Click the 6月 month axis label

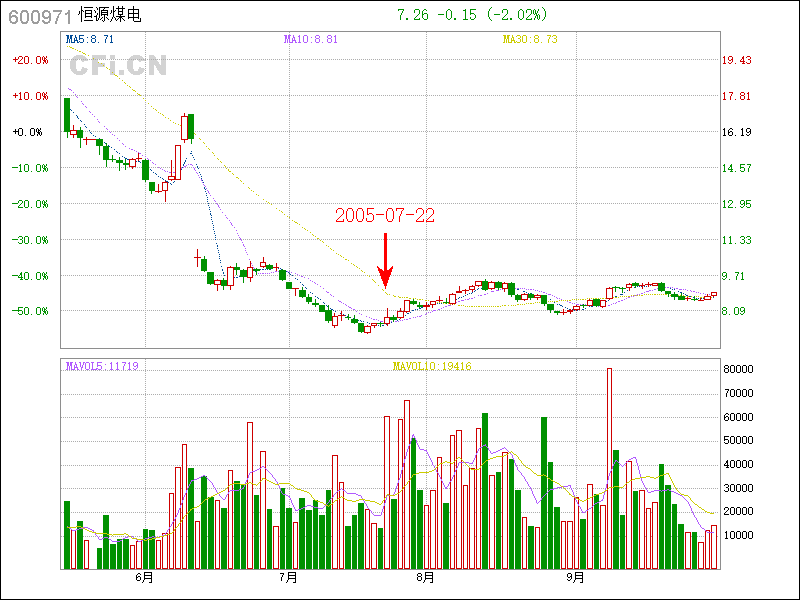pos(143,577)
